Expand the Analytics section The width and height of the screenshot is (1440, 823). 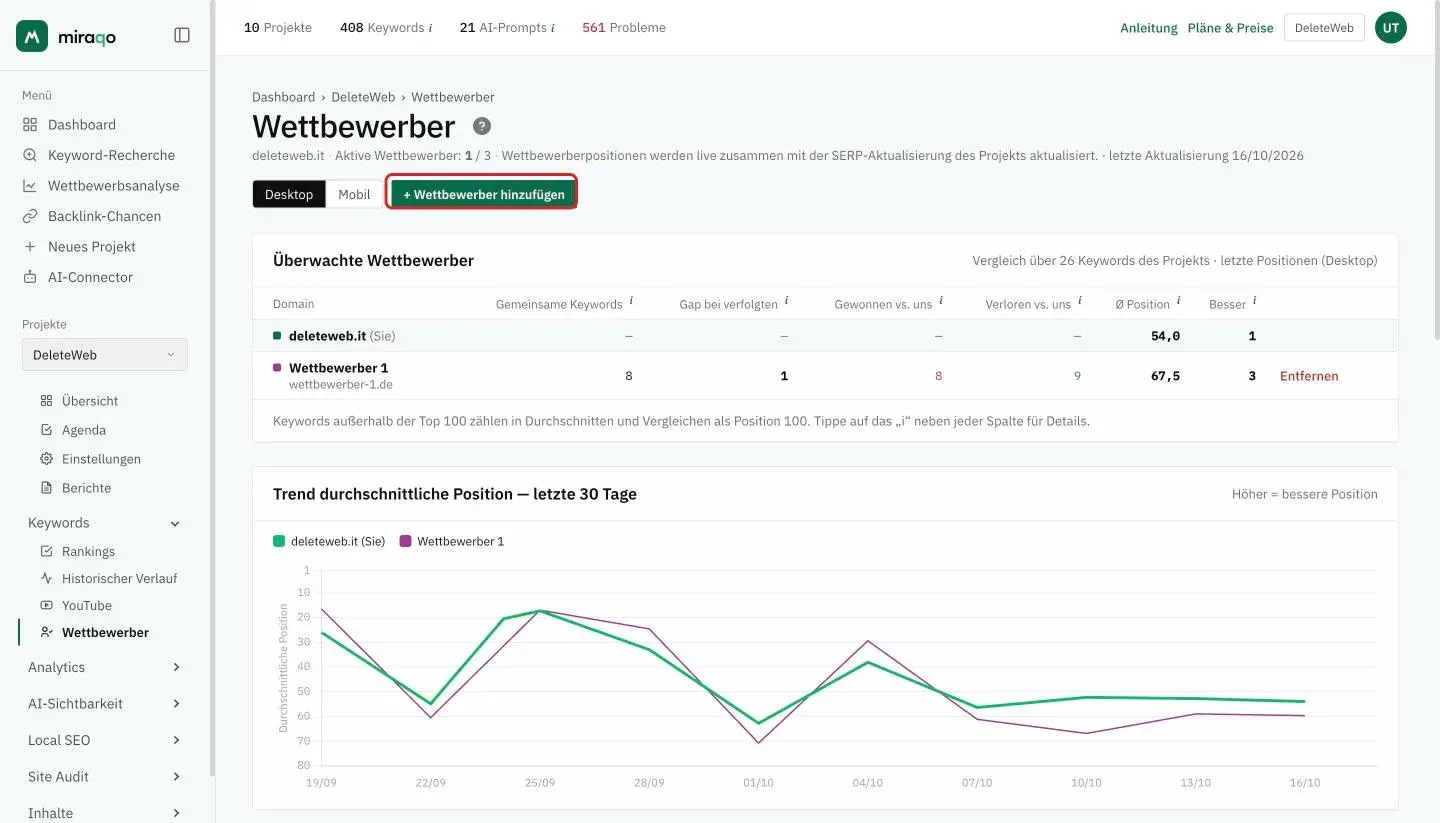(105, 667)
